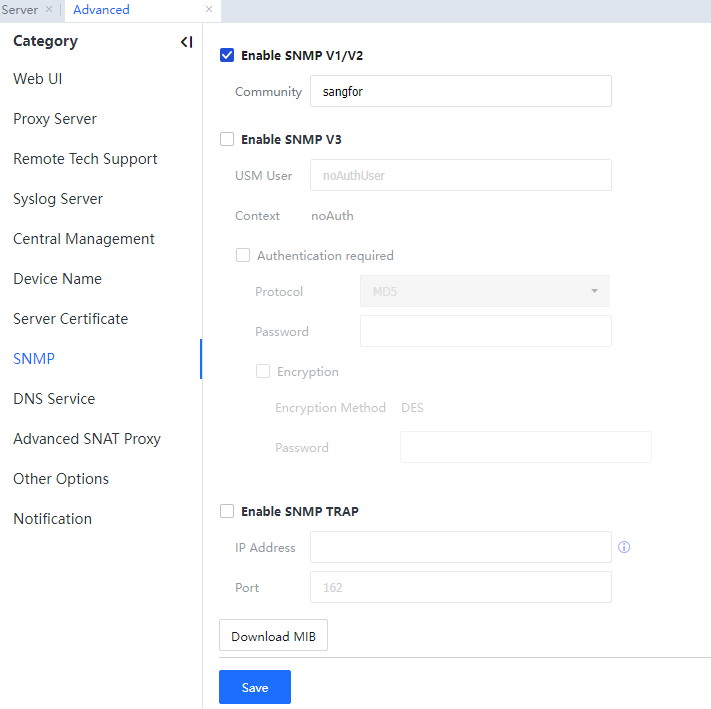Select DNS Service category
Image resolution: width=711 pixels, height=709 pixels.
[54, 399]
